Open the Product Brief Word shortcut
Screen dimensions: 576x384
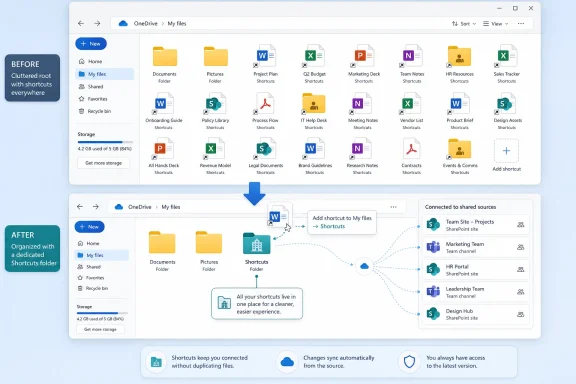click(460, 110)
